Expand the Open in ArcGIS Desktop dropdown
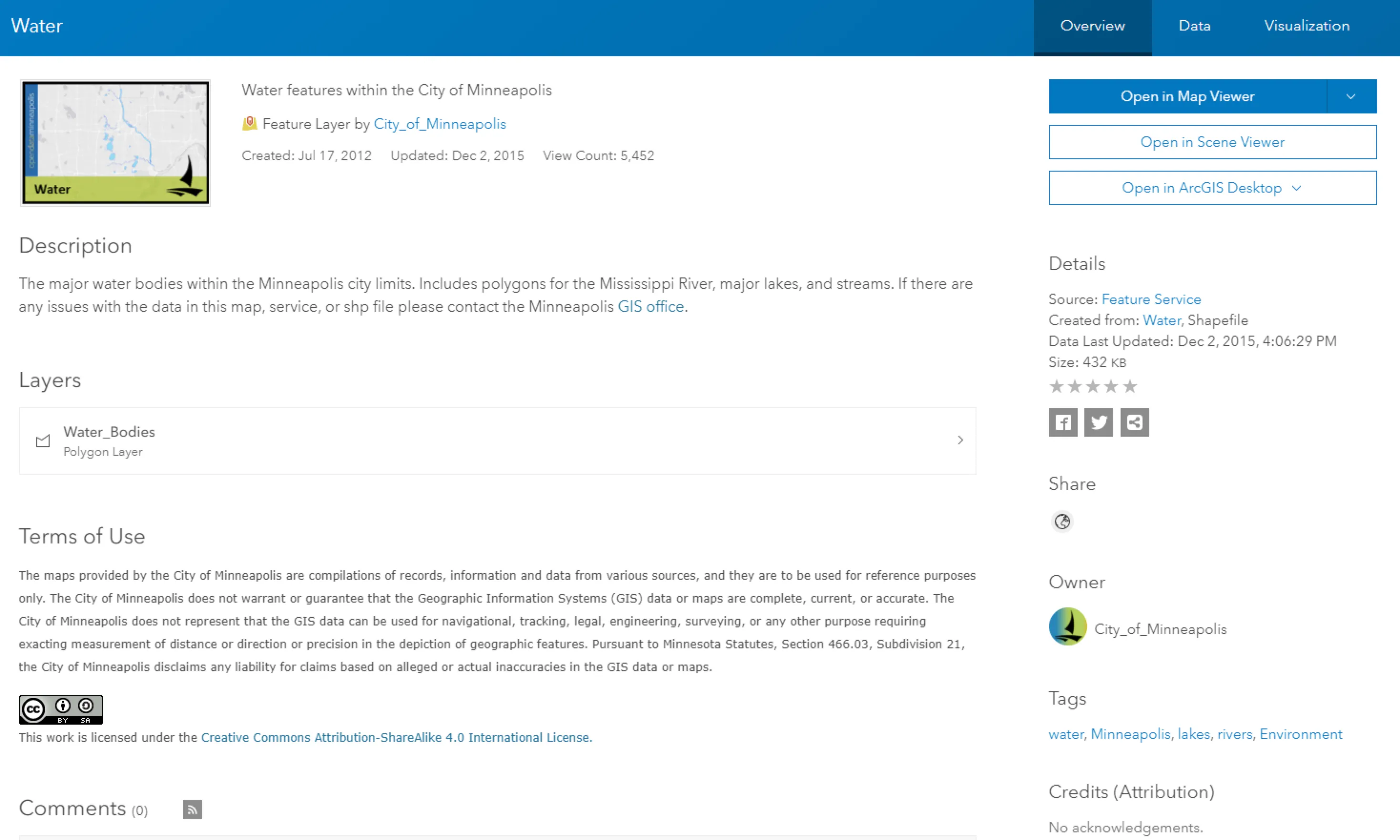1400x840 pixels. point(1297,188)
